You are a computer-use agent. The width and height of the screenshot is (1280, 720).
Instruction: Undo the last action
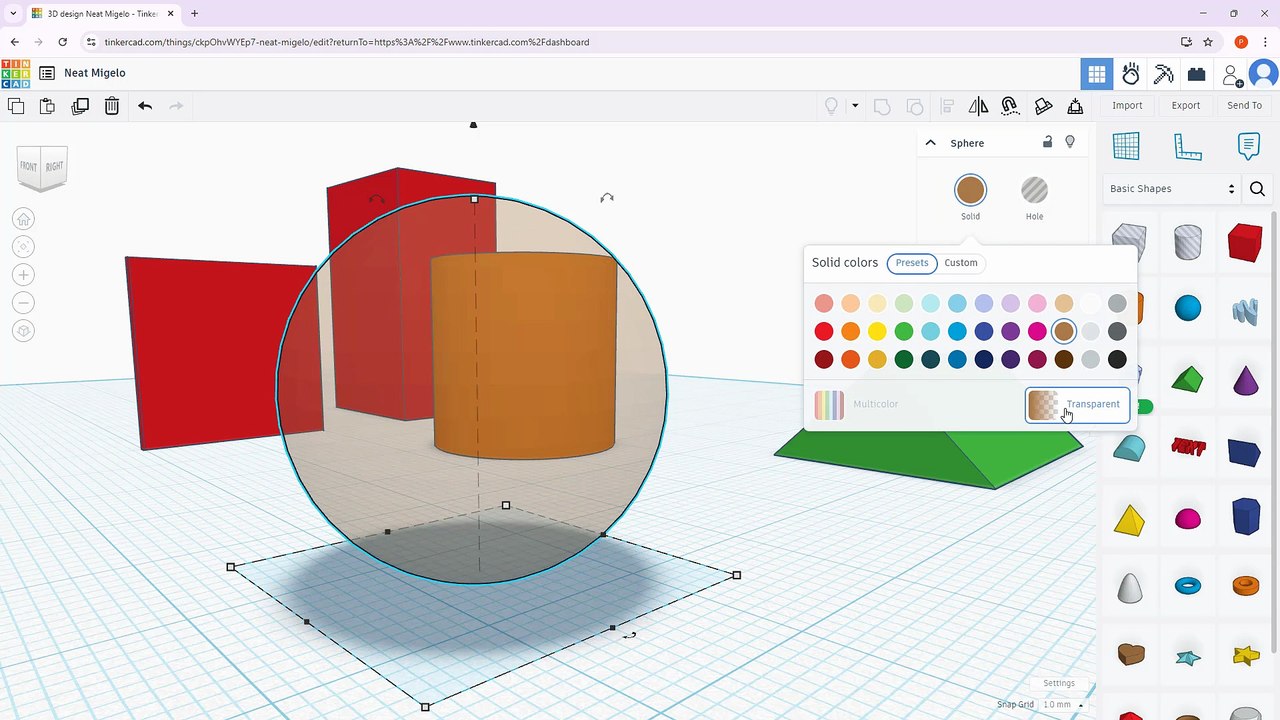[145, 106]
